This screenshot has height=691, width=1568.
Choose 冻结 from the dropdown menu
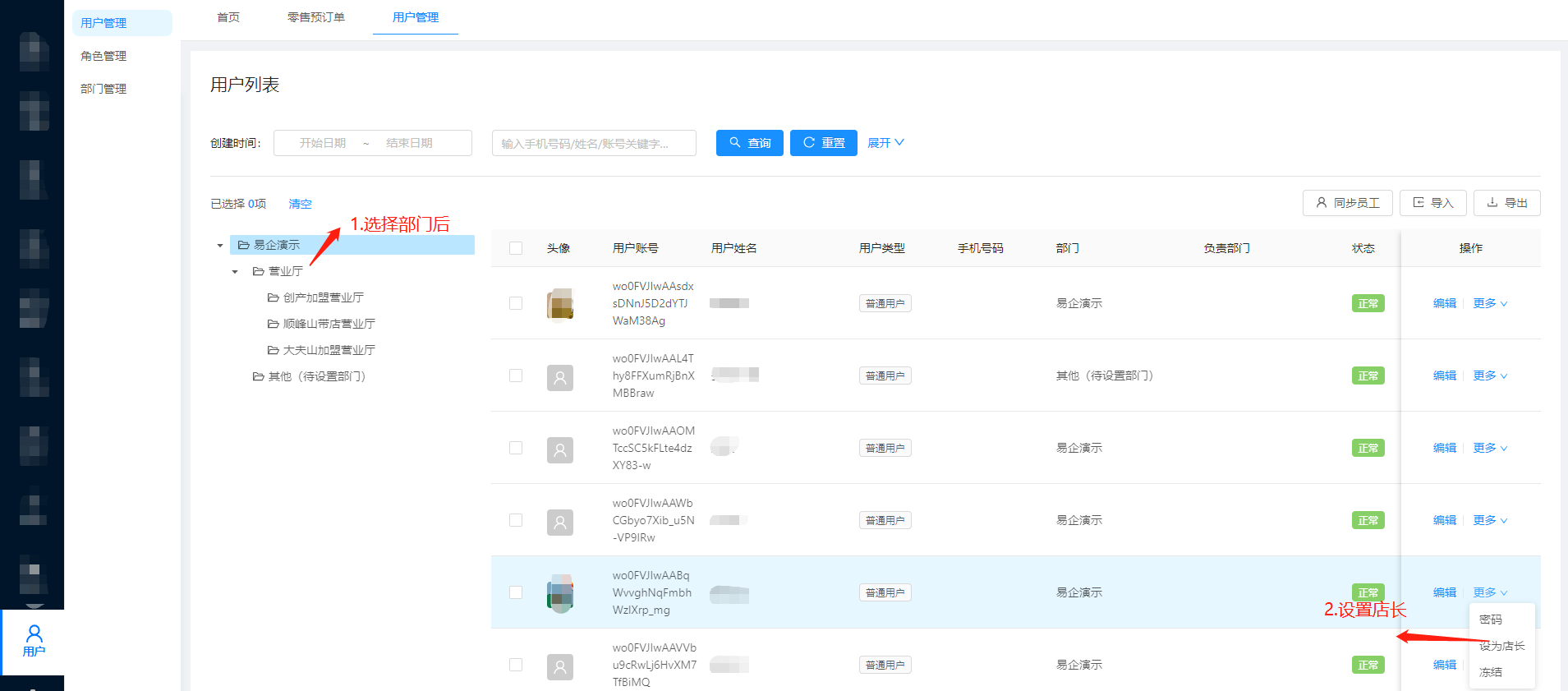point(1501,672)
